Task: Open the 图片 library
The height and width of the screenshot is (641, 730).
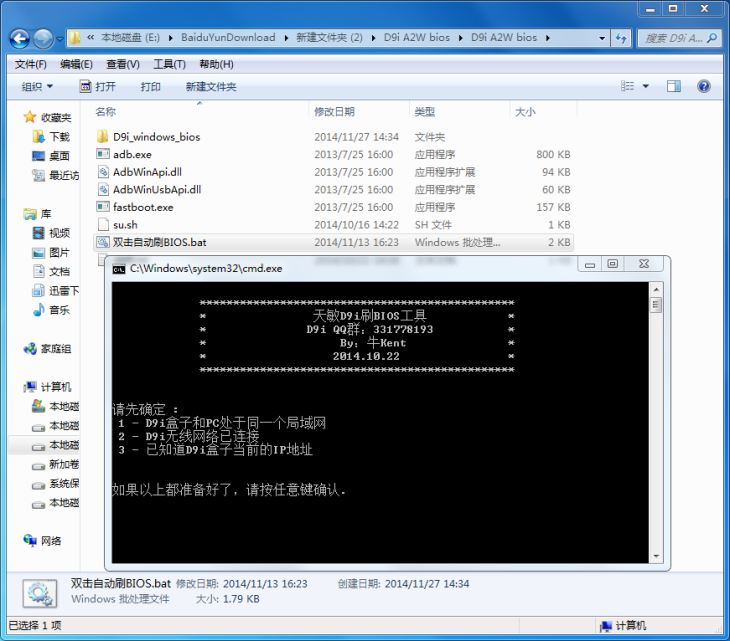Action: (x=51, y=252)
